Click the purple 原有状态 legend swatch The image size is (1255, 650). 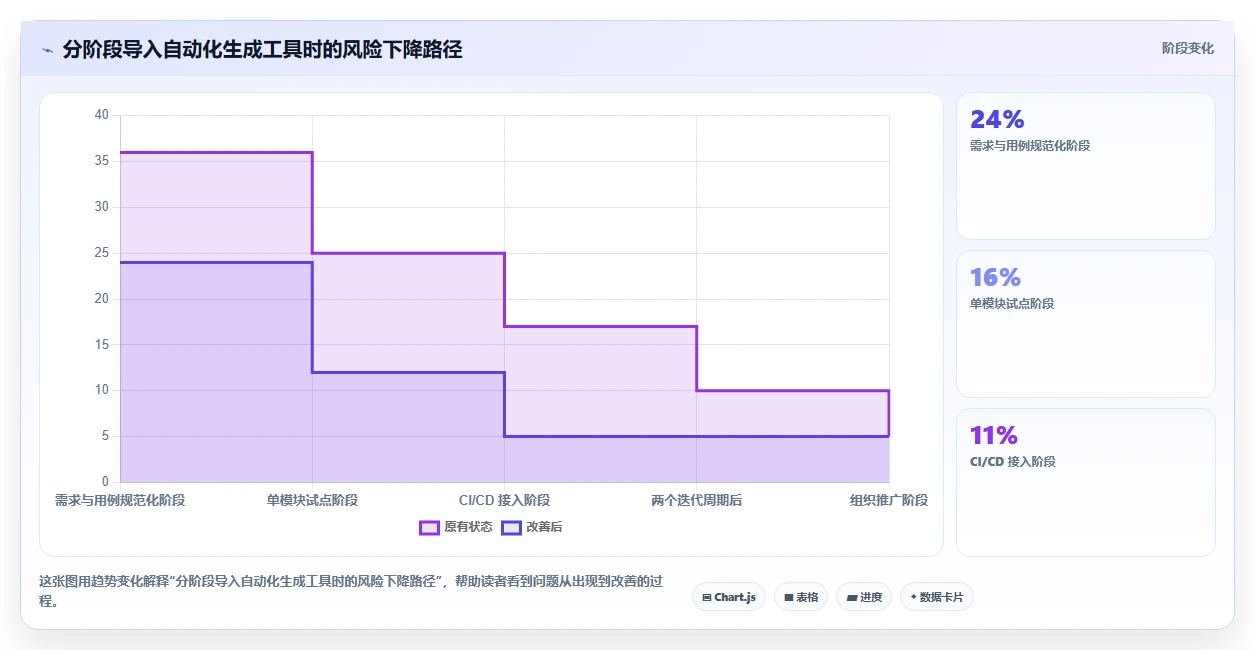click(x=429, y=527)
